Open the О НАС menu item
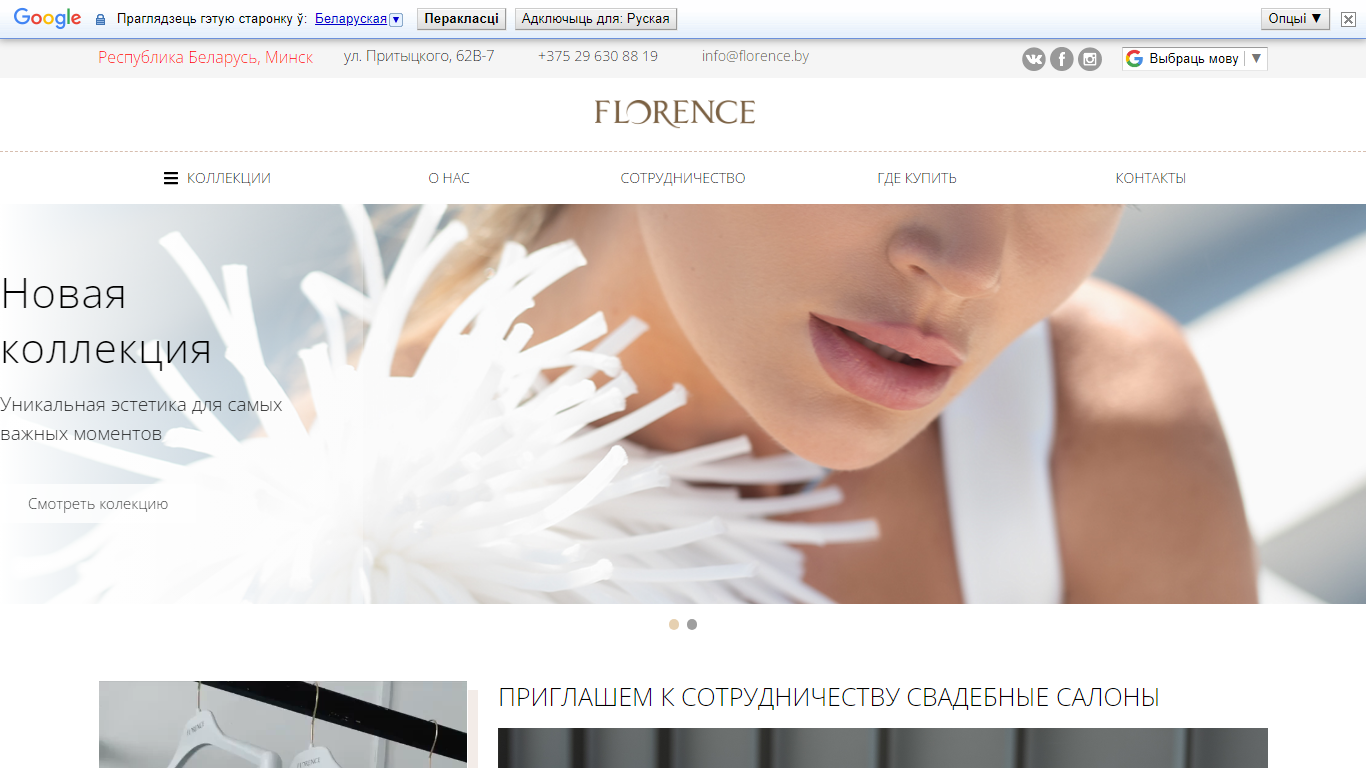The width and height of the screenshot is (1366, 768). [x=449, y=178]
